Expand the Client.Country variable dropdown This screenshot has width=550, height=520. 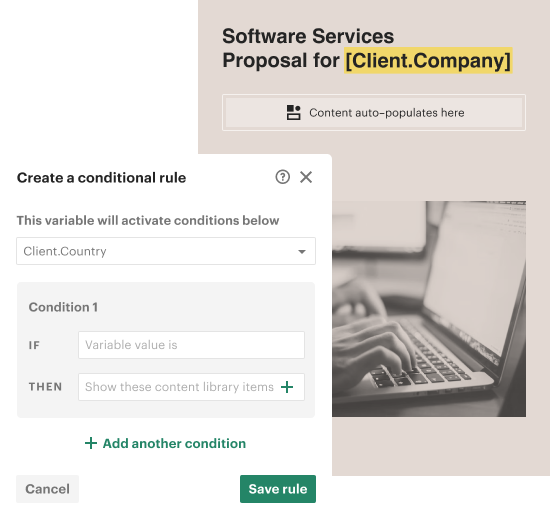[x=166, y=251]
